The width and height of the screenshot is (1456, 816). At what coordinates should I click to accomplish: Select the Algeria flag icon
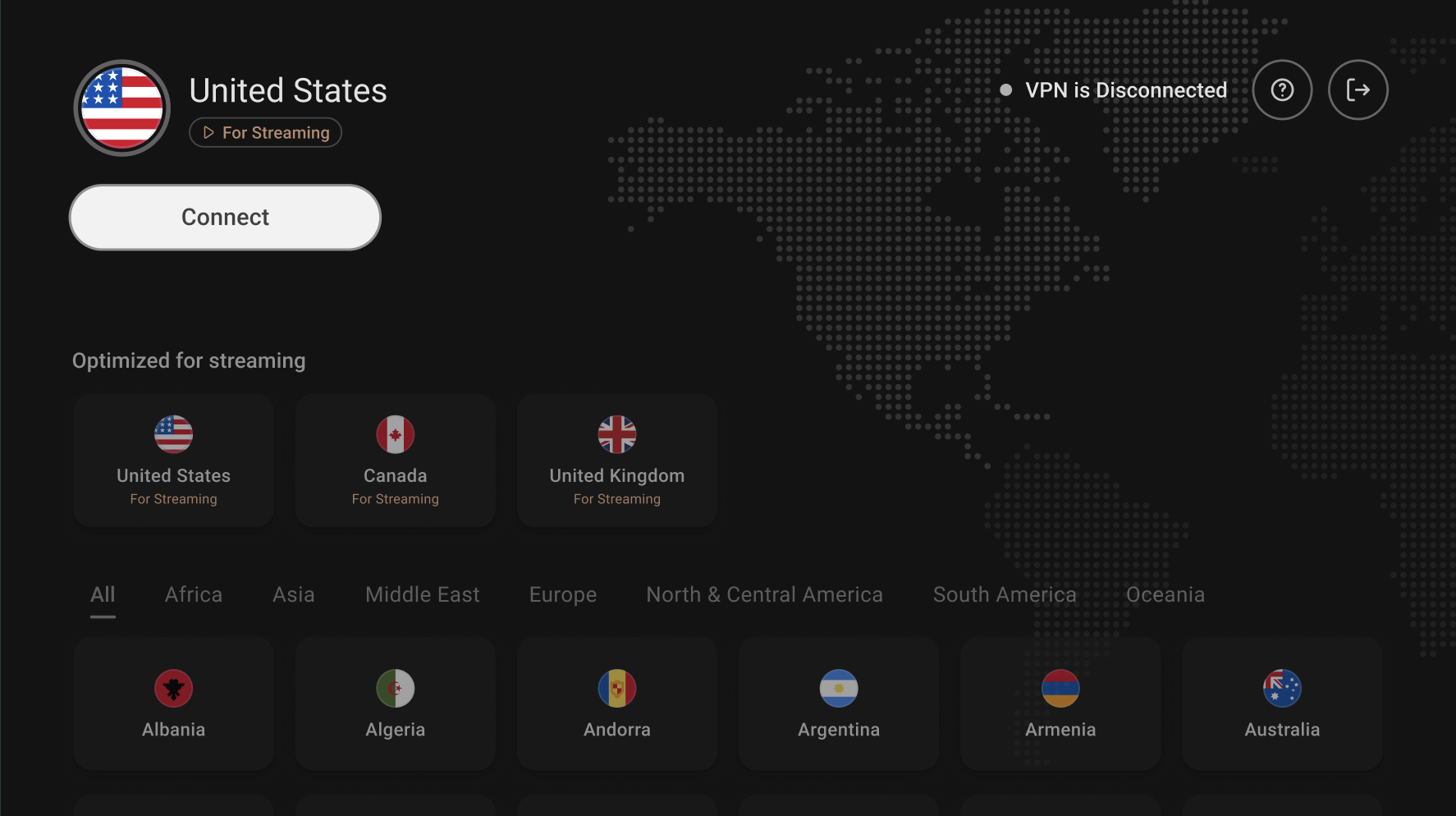click(x=396, y=688)
